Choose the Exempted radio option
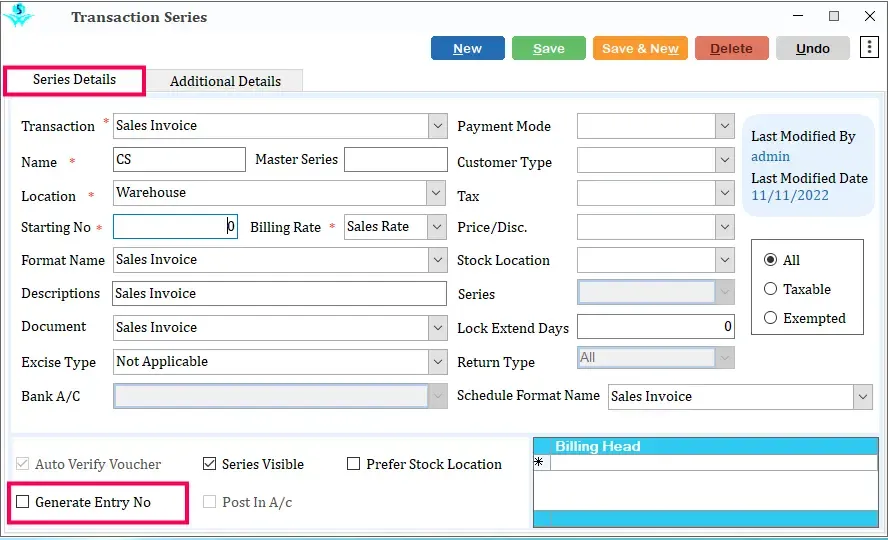The height and width of the screenshot is (540, 888). coord(770,318)
